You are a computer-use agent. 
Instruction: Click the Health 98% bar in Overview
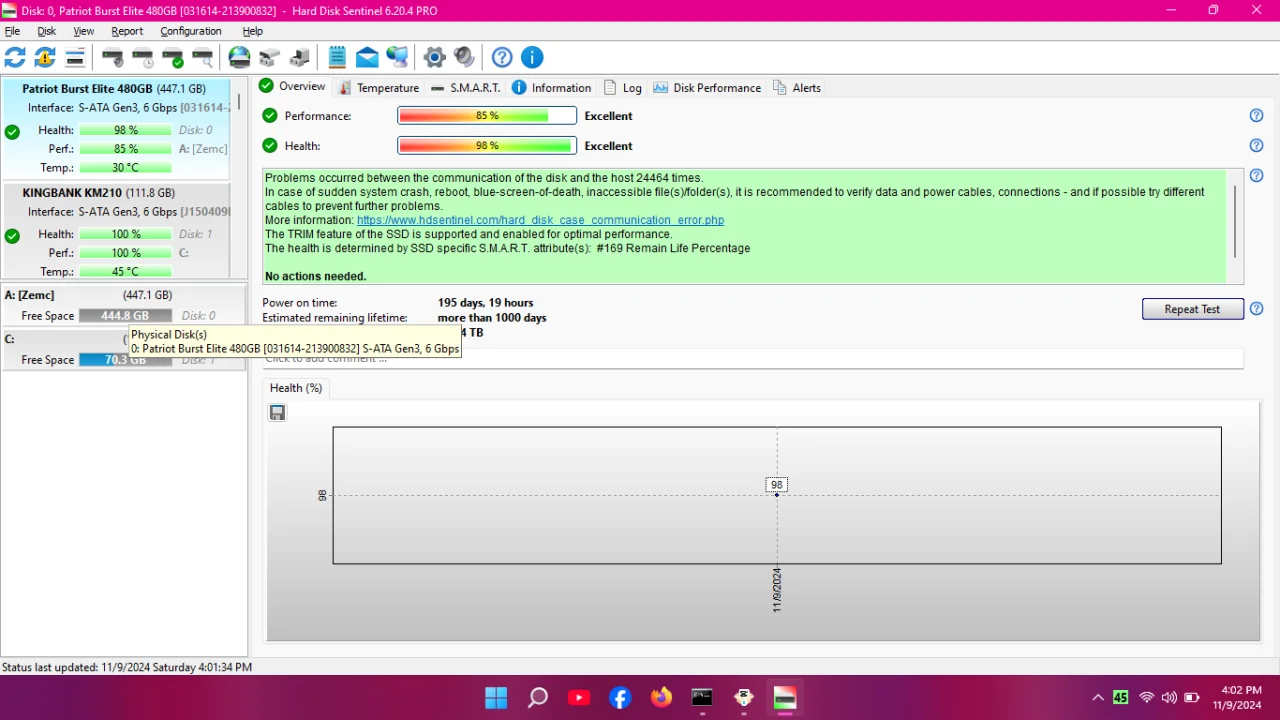pos(487,146)
